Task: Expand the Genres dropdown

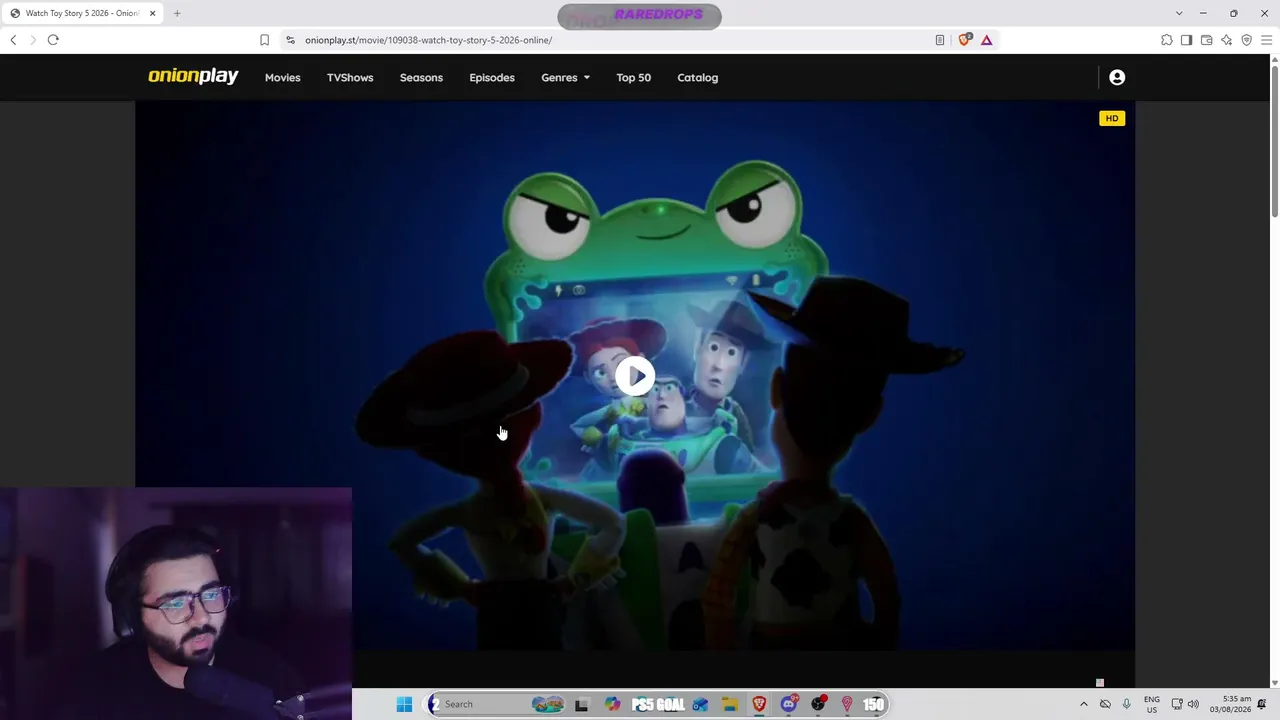Action: point(565,77)
